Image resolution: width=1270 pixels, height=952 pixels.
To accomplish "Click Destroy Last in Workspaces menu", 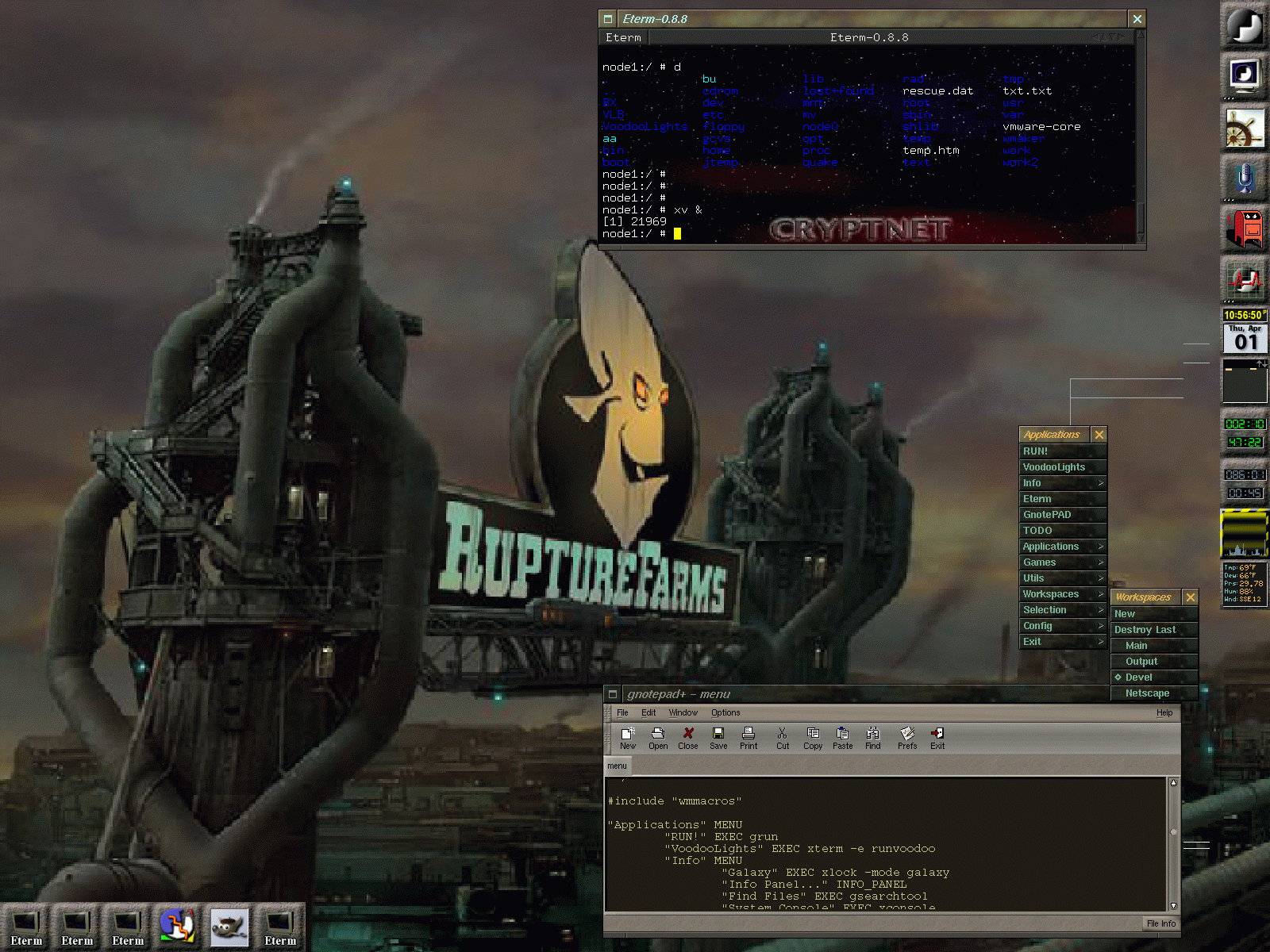I will tap(1154, 630).
